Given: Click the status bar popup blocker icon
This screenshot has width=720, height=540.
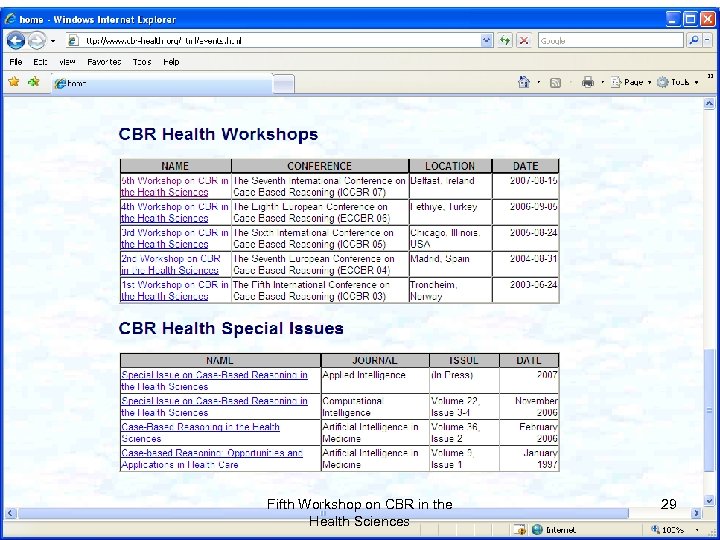Looking at the screenshot, I should pyautogui.click(x=520, y=529).
